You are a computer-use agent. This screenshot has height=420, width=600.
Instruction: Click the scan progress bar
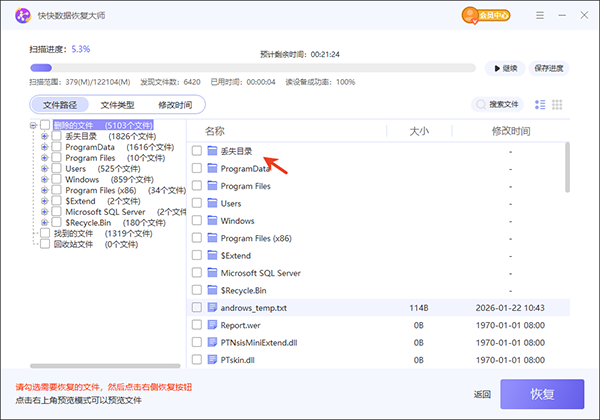[x=253, y=68]
